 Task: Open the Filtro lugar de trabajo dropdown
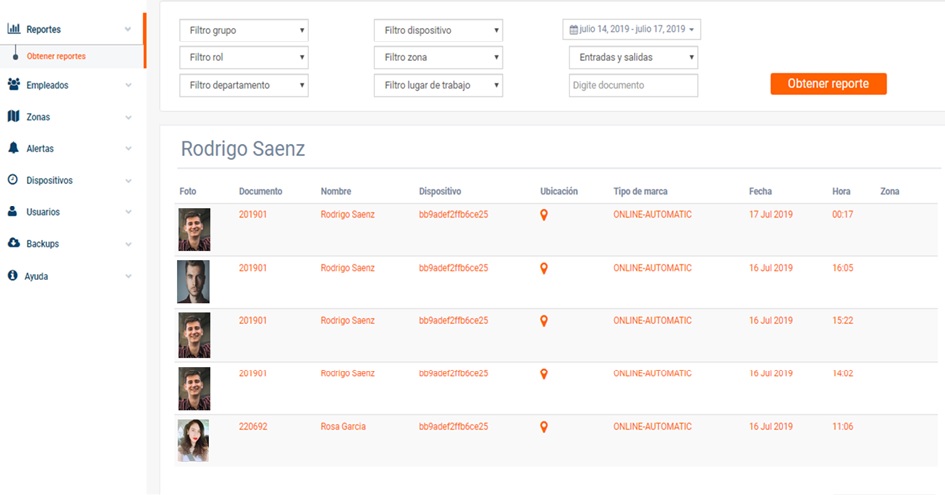(438, 86)
